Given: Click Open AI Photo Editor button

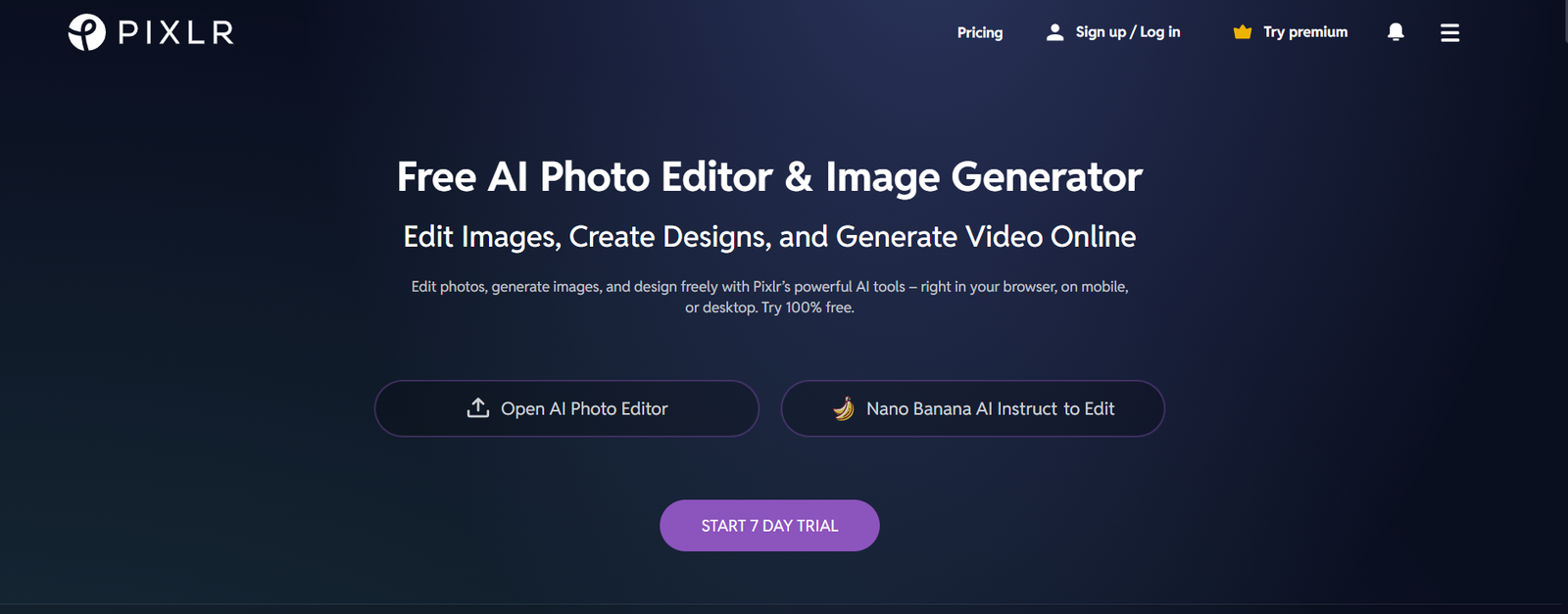Looking at the screenshot, I should 566,408.
